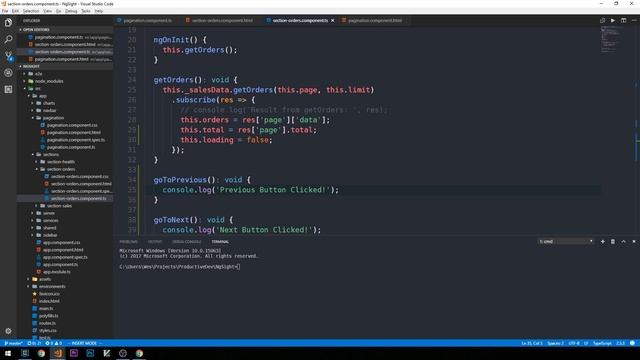Select the terminal shell dropdown
This screenshot has height=360, width=640.
click(x=566, y=242)
